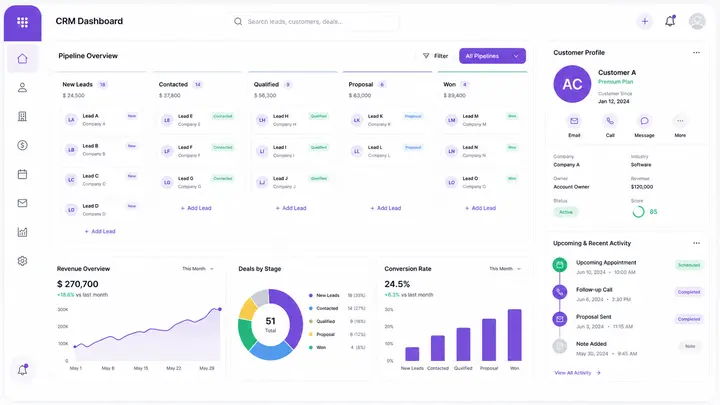Open notifications bell in top header
The width and height of the screenshot is (720, 405).
click(670, 21)
